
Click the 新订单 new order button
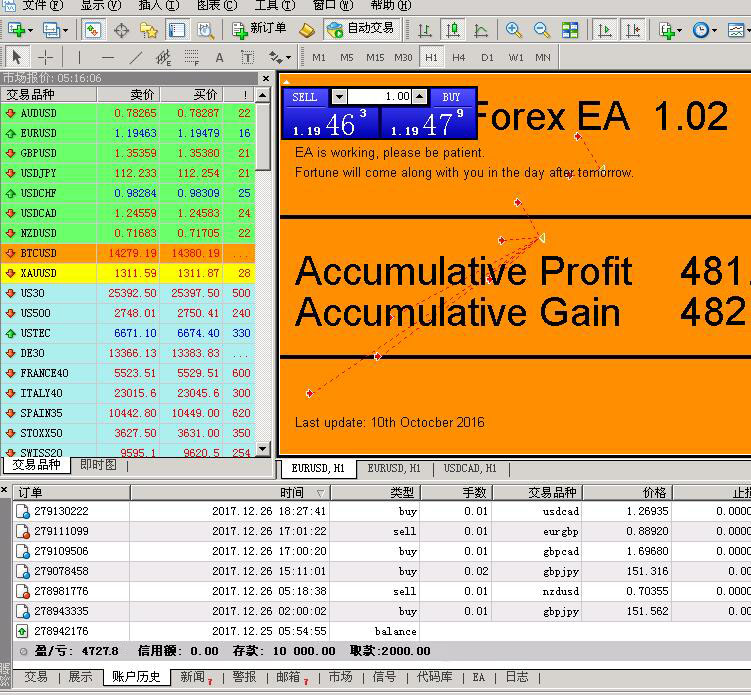click(259, 29)
